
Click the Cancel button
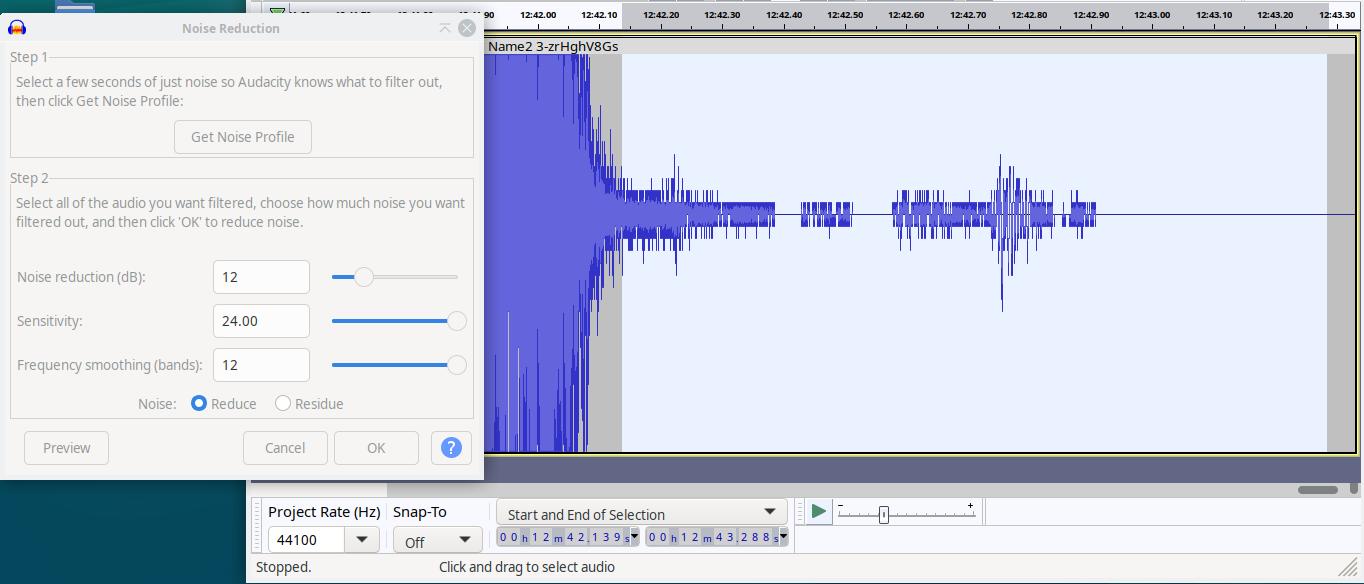click(x=285, y=448)
